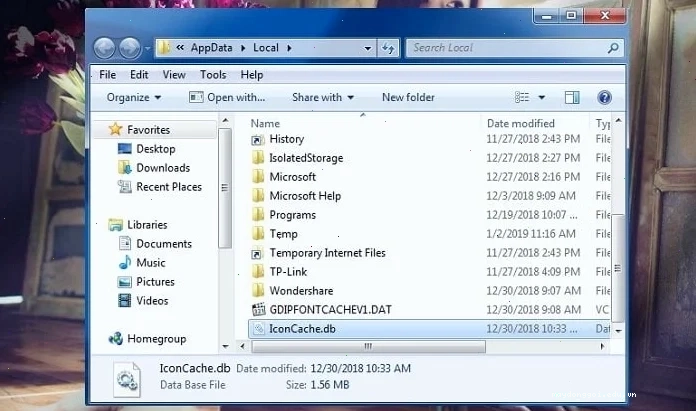
Task: Click the navigation pane scrollbar thumb
Action: (225, 188)
